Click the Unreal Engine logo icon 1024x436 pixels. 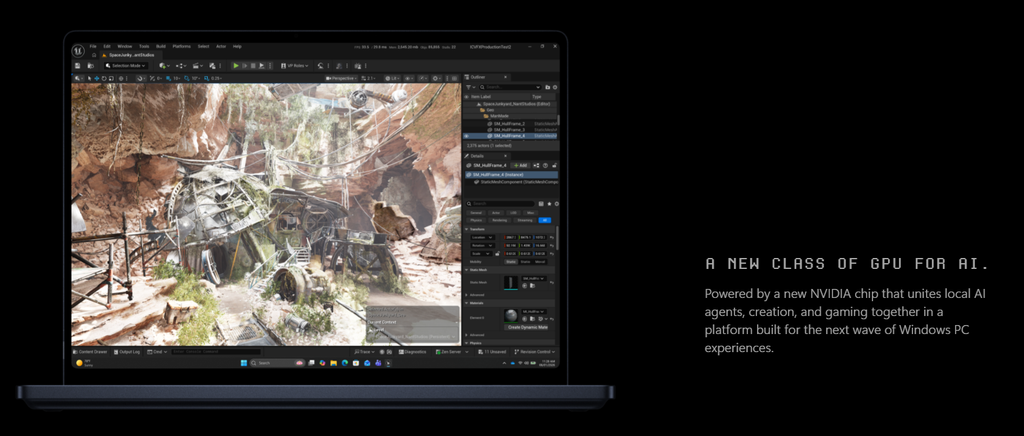[x=78, y=51]
